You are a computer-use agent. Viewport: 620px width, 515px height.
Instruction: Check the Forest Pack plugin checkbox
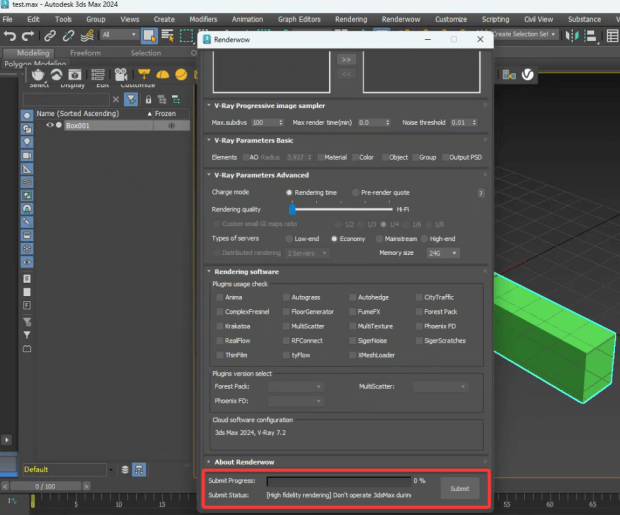tap(418, 312)
